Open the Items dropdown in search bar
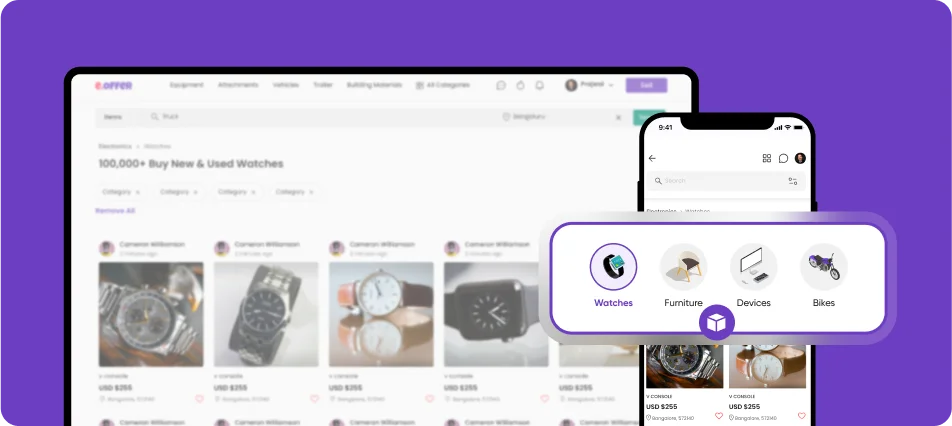The image size is (952, 426). (114, 117)
